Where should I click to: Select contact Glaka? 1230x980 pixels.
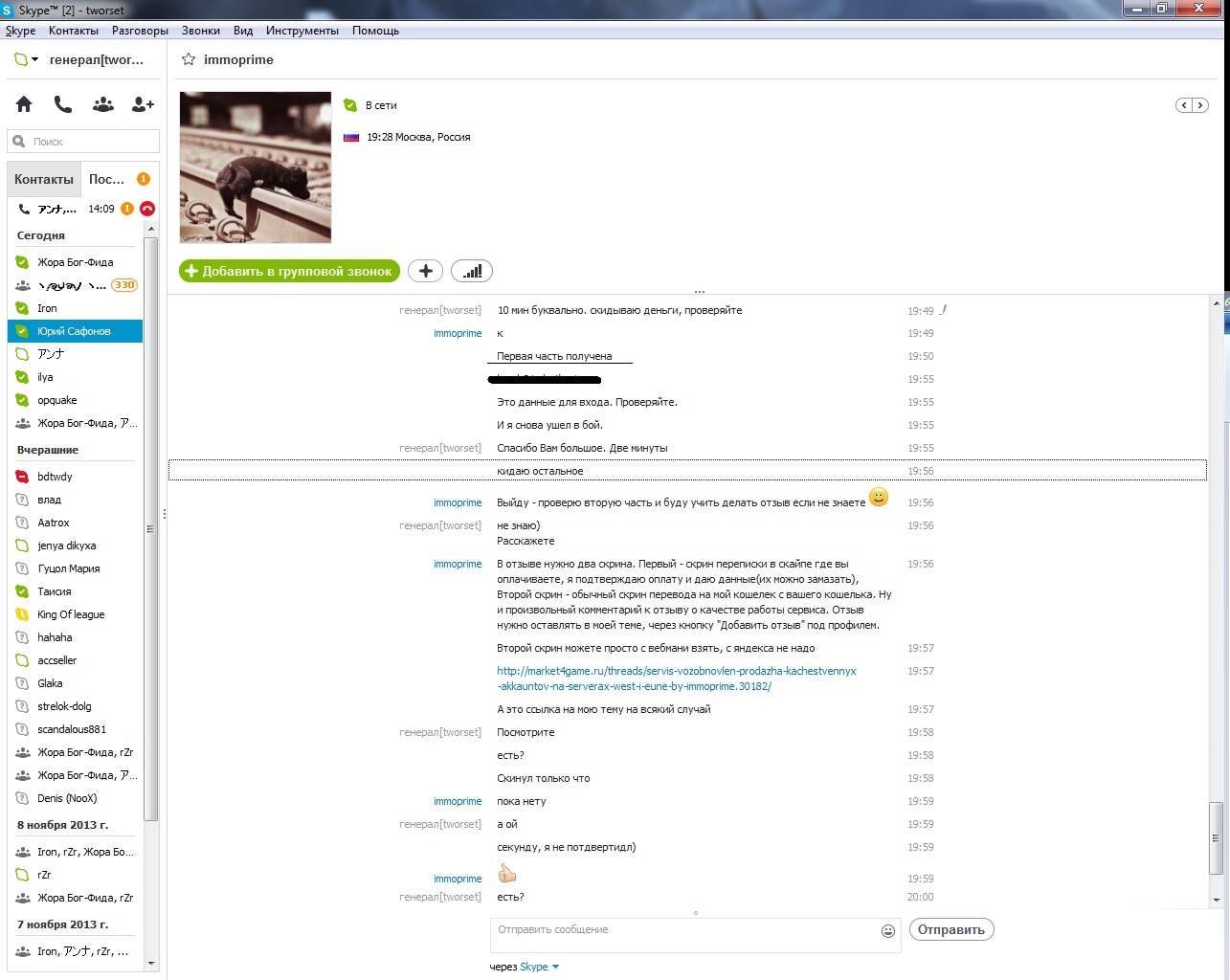click(x=75, y=683)
